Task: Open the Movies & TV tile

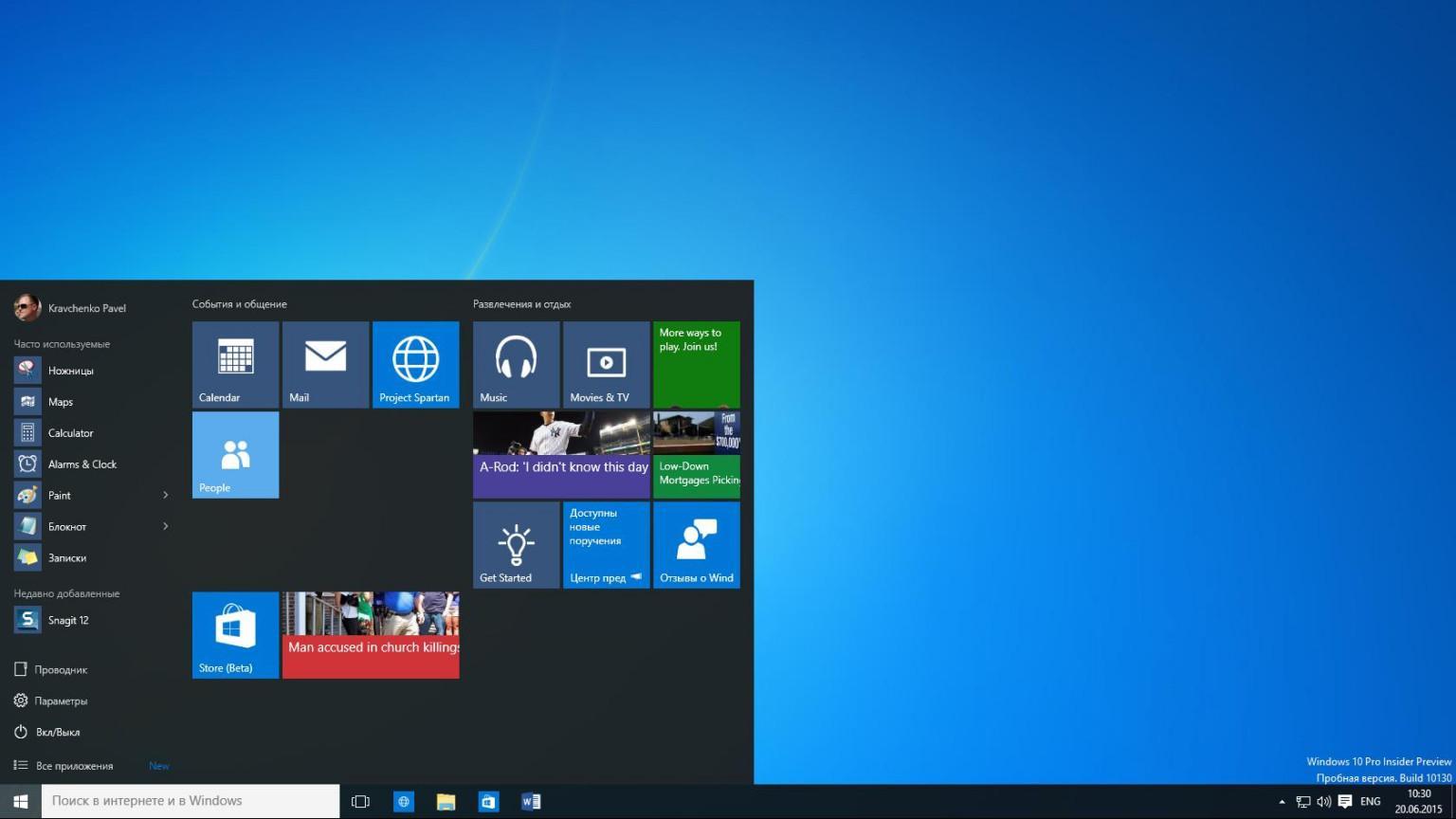Action: coord(606,365)
